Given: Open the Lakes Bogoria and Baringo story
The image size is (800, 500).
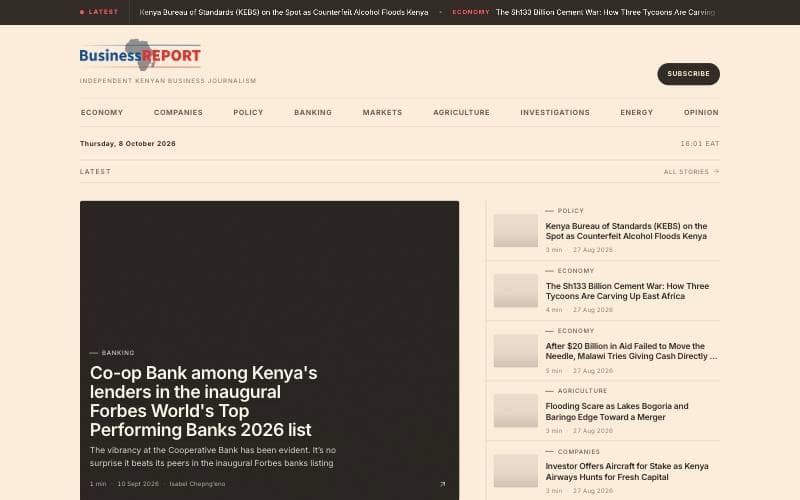Looking at the screenshot, I should pyautogui.click(x=617, y=411).
